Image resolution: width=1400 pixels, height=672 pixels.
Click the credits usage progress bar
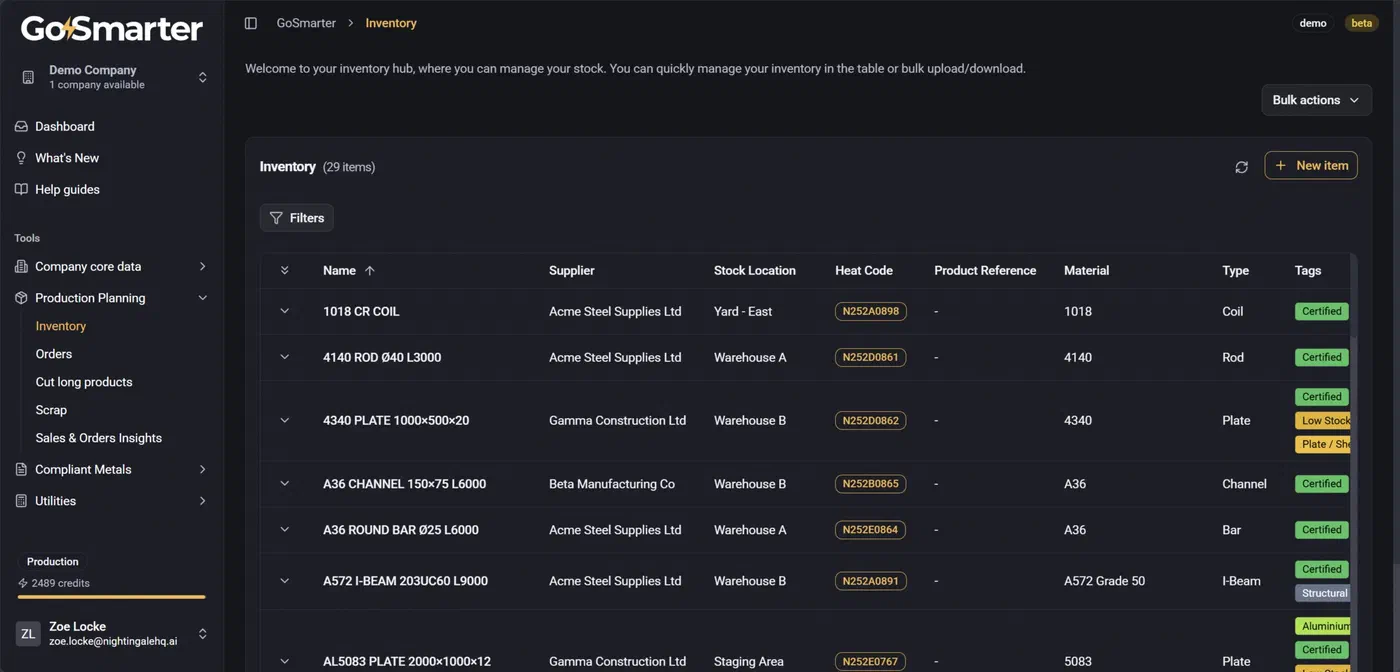111,597
